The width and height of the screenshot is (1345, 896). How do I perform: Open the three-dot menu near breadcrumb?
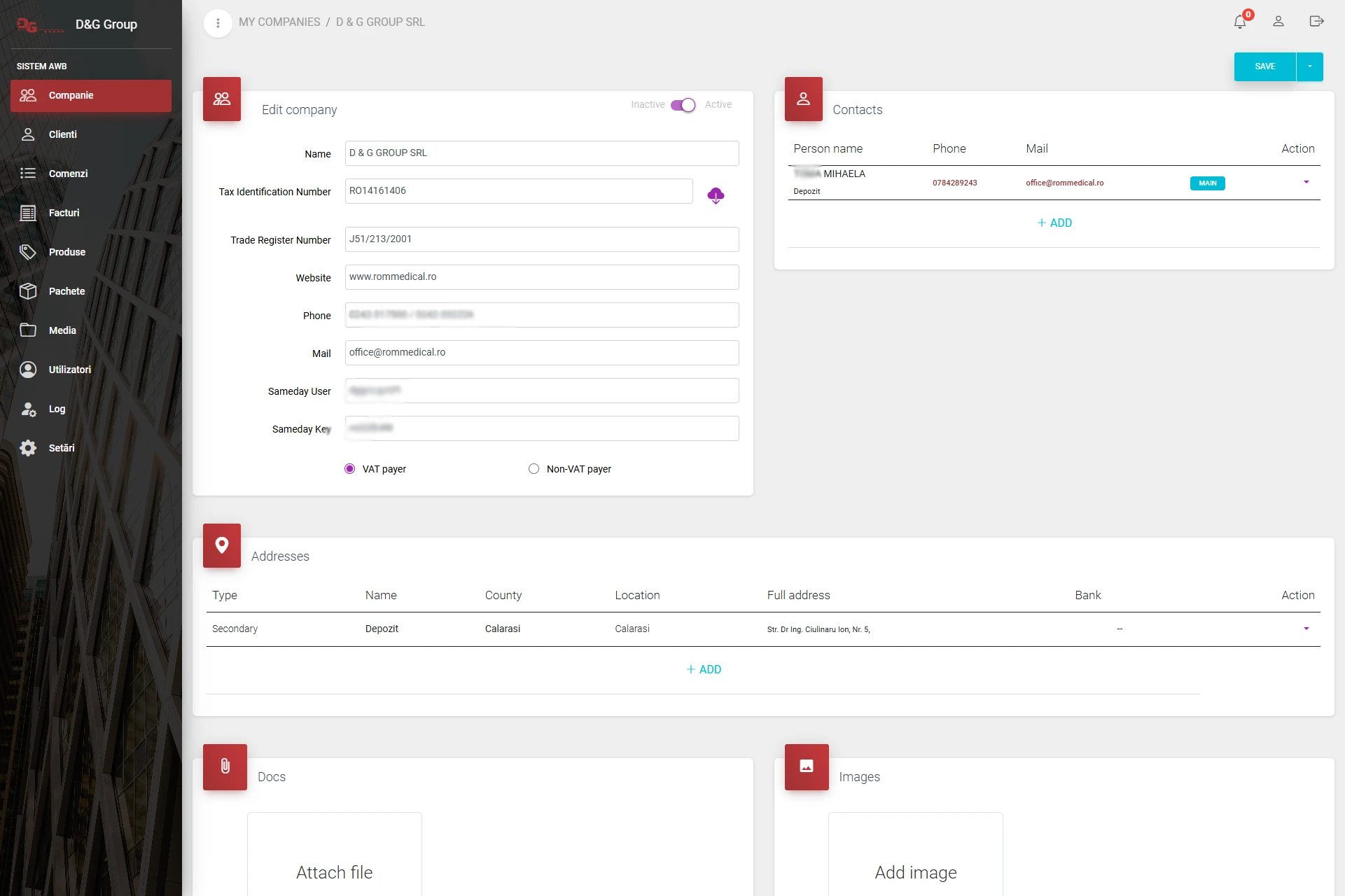(x=218, y=23)
